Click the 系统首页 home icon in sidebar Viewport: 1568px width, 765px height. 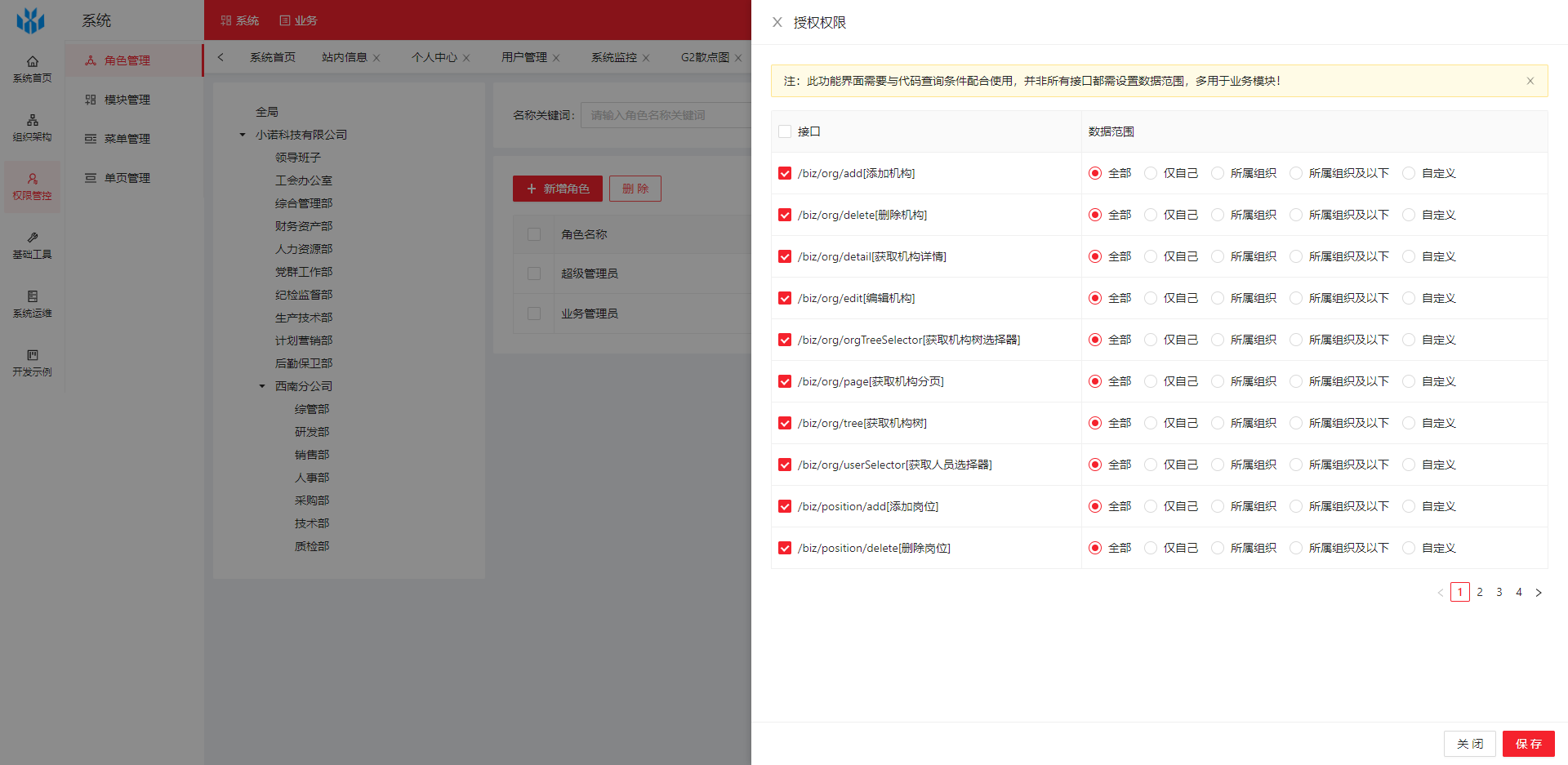[32, 61]
